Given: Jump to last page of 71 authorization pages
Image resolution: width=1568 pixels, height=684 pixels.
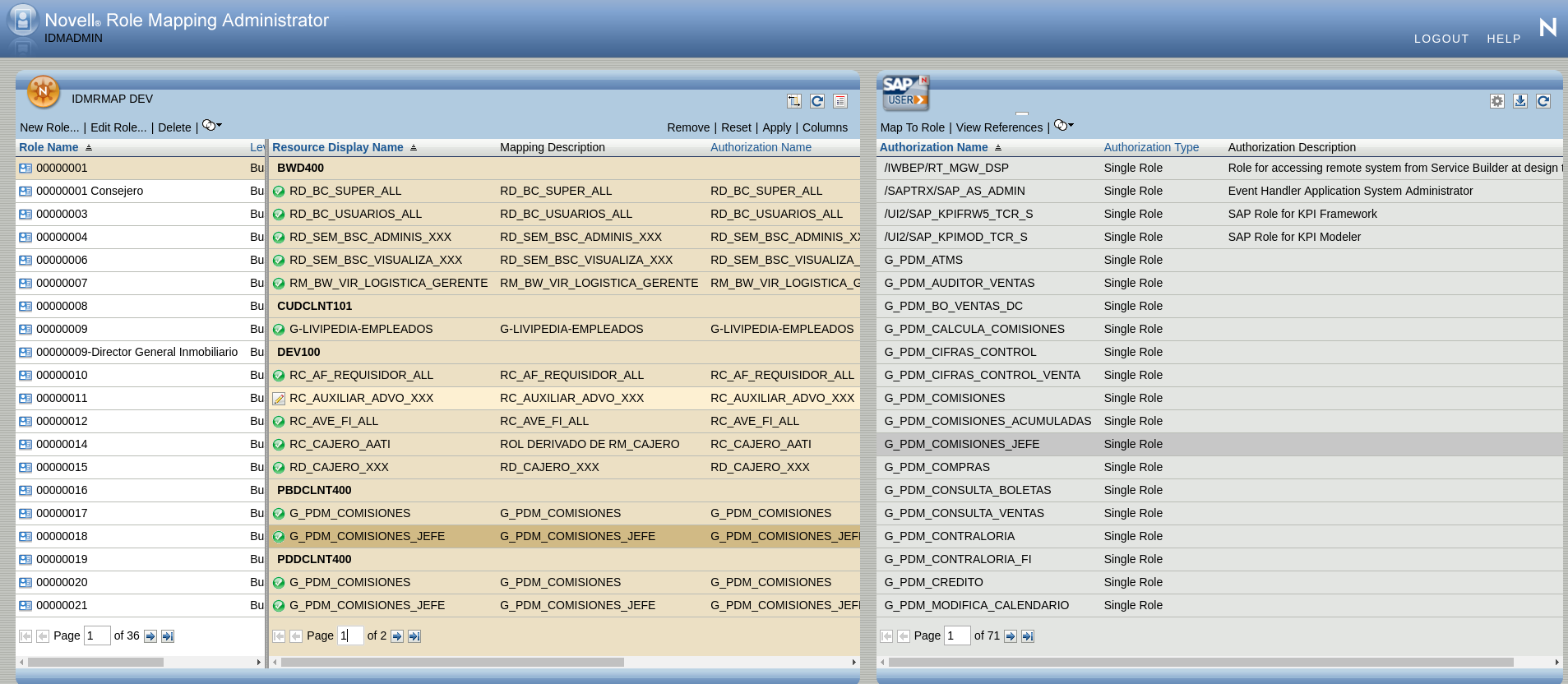Looking at the screenshot, I should click(x=1028, y=636).
